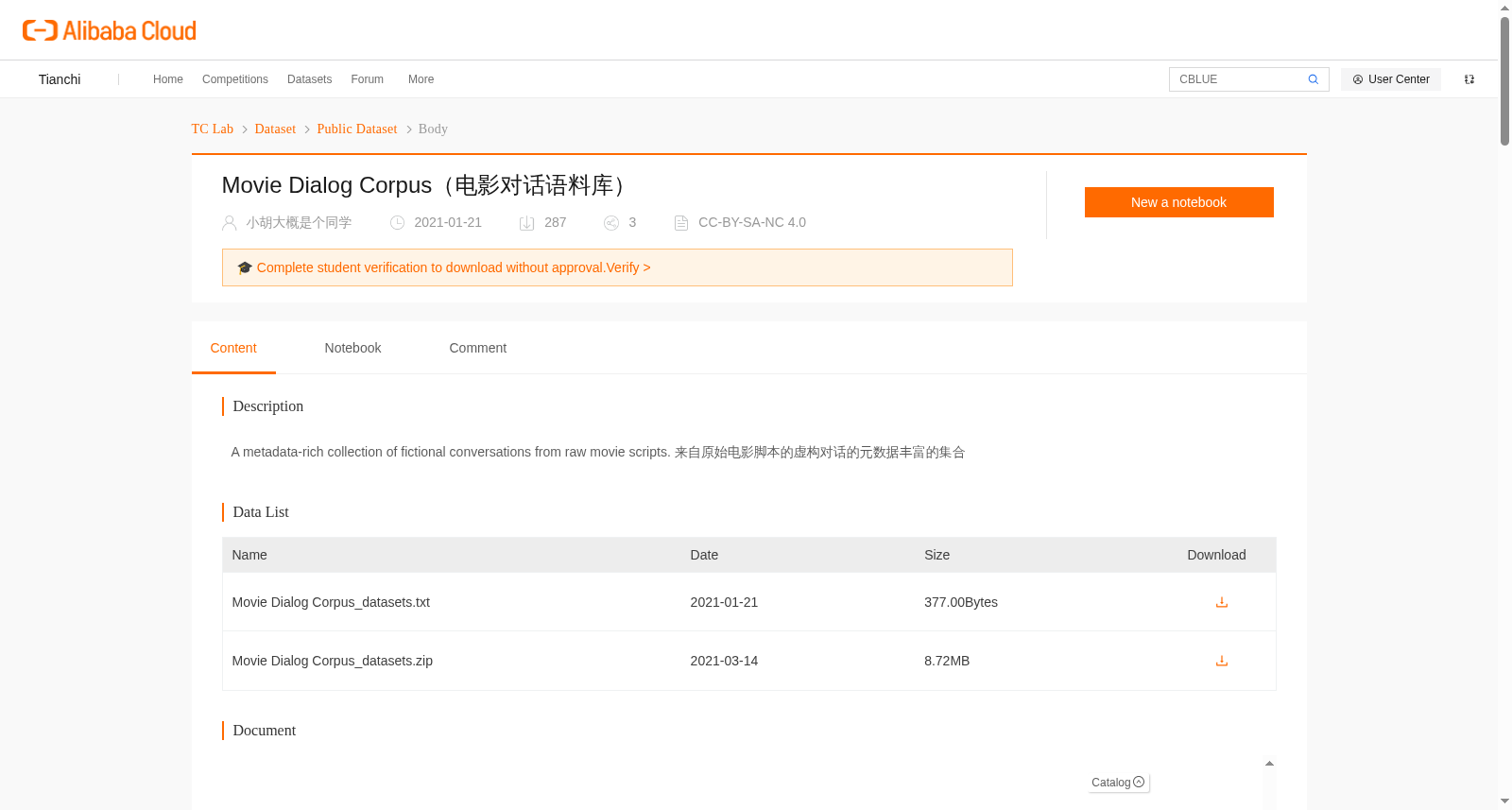Image resolution: width=1512 pixels, height=810 pixels.
Task: Open the Forum menu item
Action: [x=367, y=79]
